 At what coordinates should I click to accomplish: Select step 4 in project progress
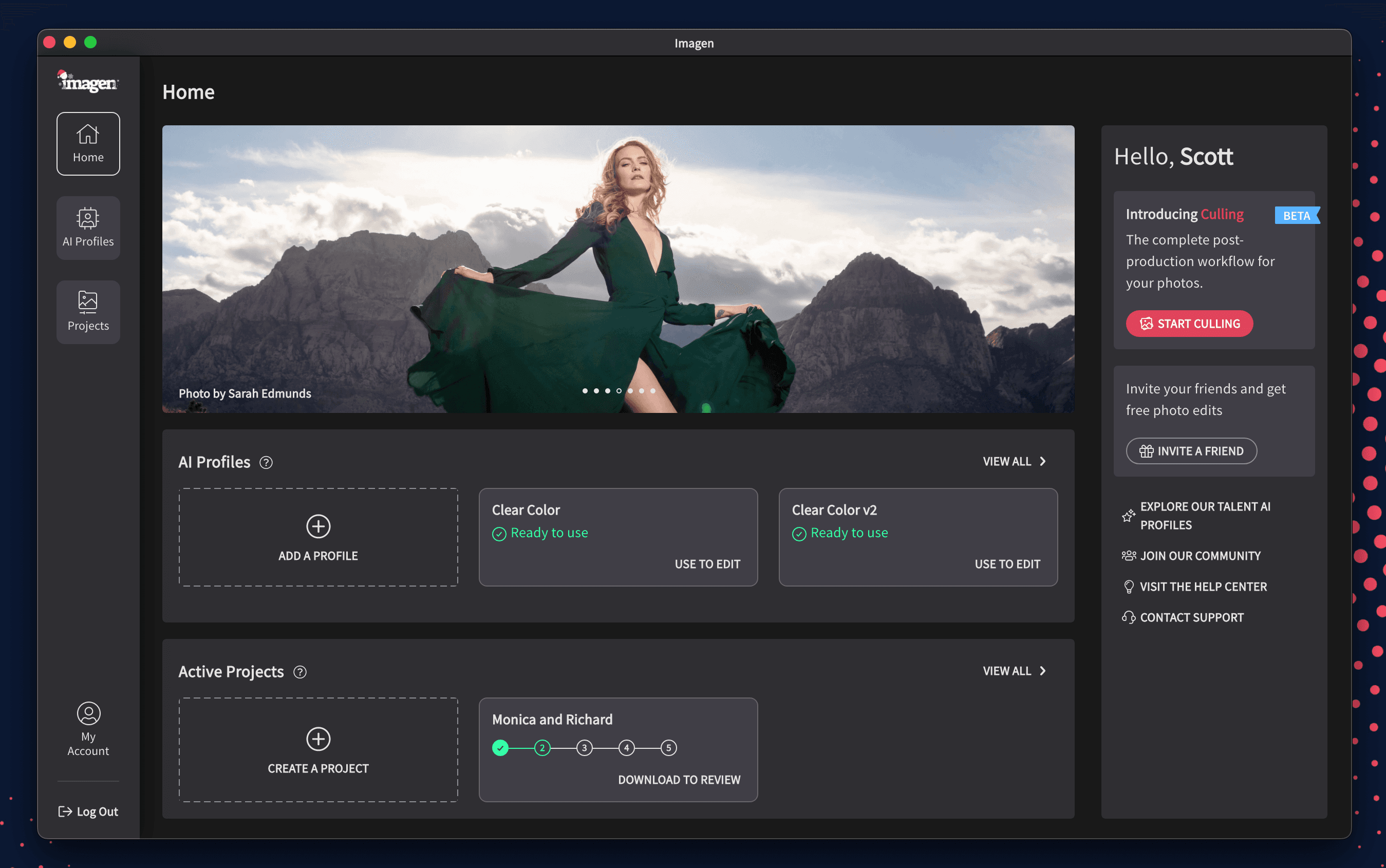(626, 747)
